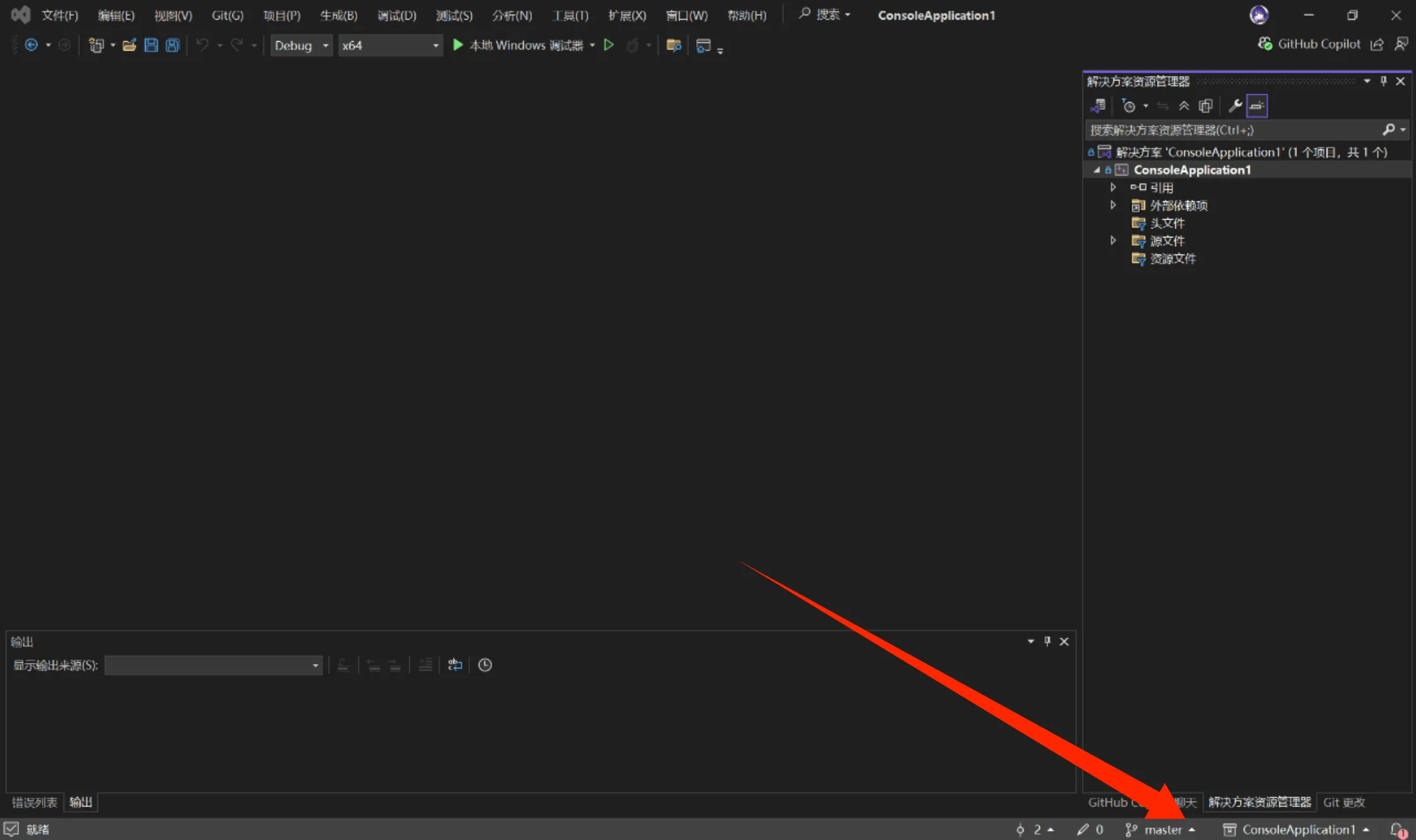The image size is (1416, 840).
Task: Pin the Solution Explorer panel
Action: pyautogui.click(x=1384, y=81)
